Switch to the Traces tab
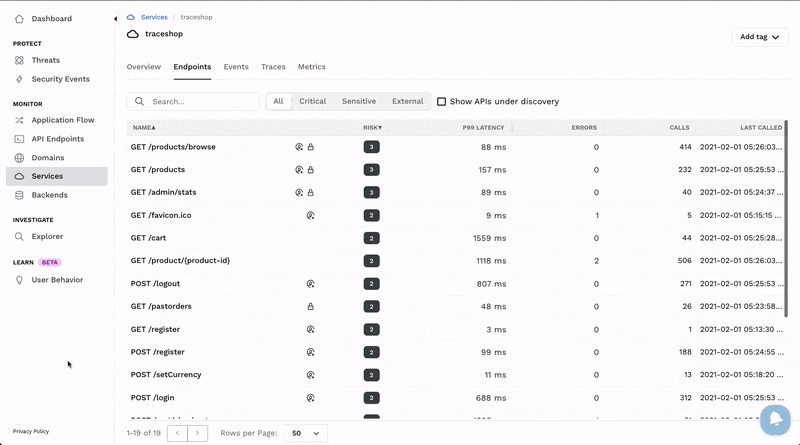The height and width of the screenshot is (445, 800). click(273, 67)
